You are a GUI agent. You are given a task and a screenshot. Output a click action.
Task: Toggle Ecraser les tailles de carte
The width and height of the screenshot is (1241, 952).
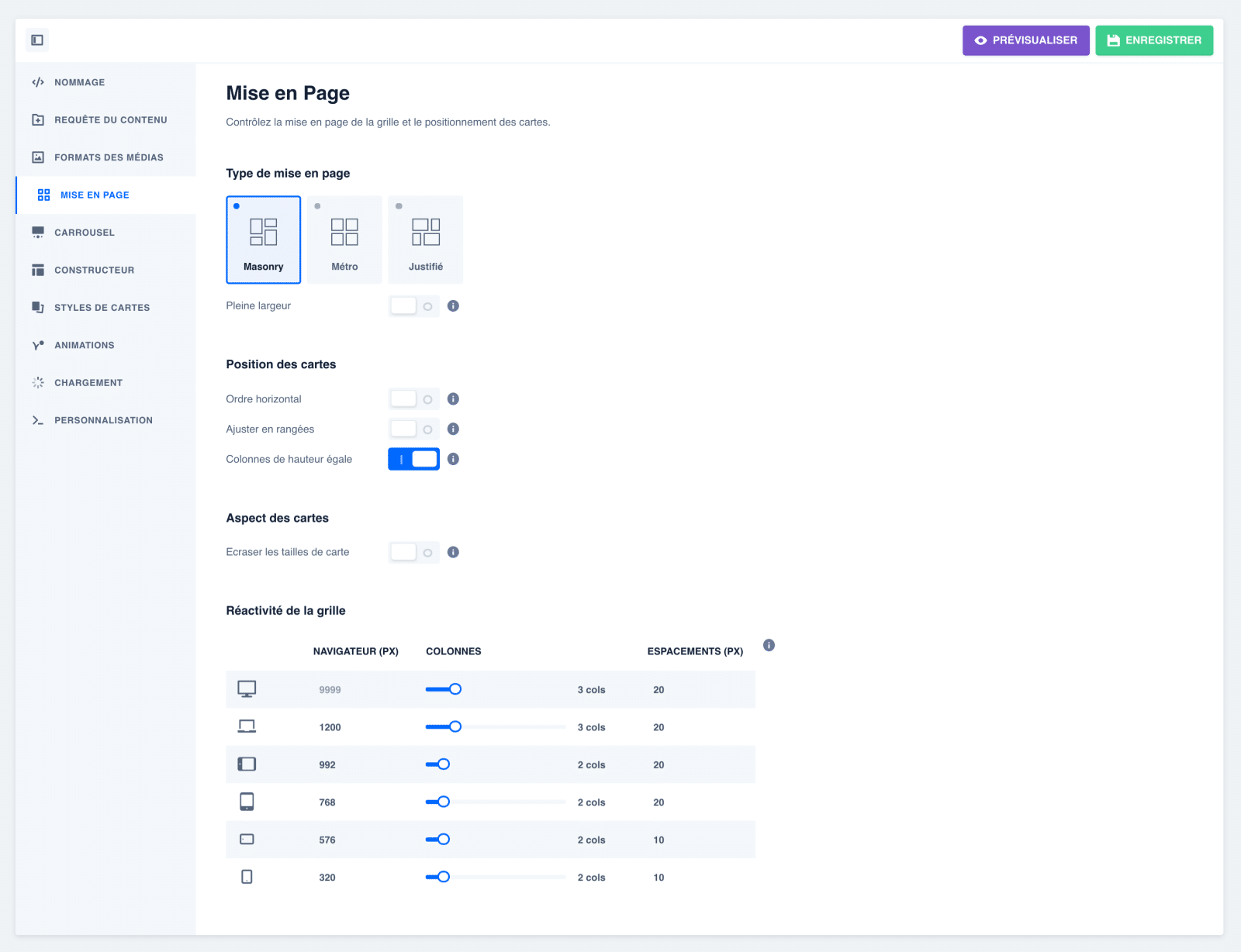(414, 553)
